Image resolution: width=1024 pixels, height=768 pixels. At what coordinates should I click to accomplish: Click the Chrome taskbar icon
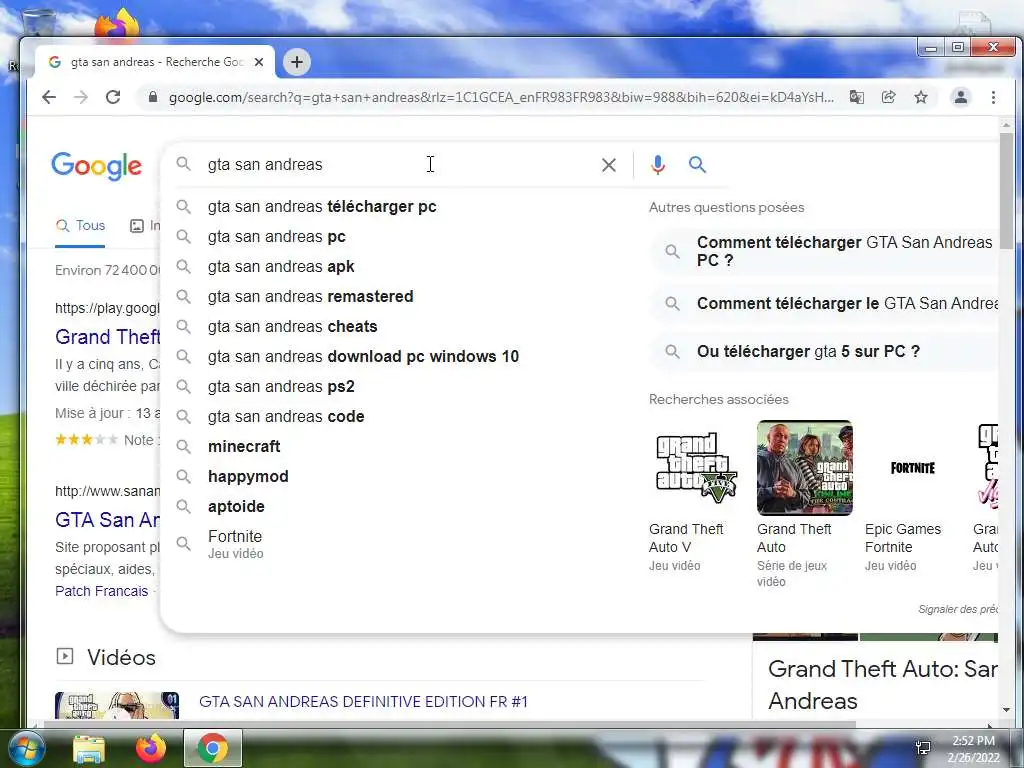(x=213, y=748)
